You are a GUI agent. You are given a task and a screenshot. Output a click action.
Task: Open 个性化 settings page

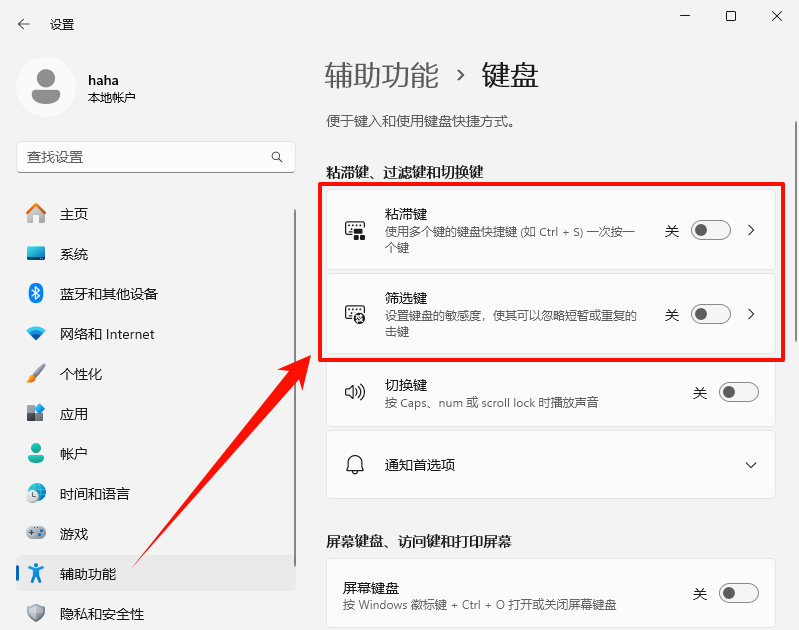155,374
